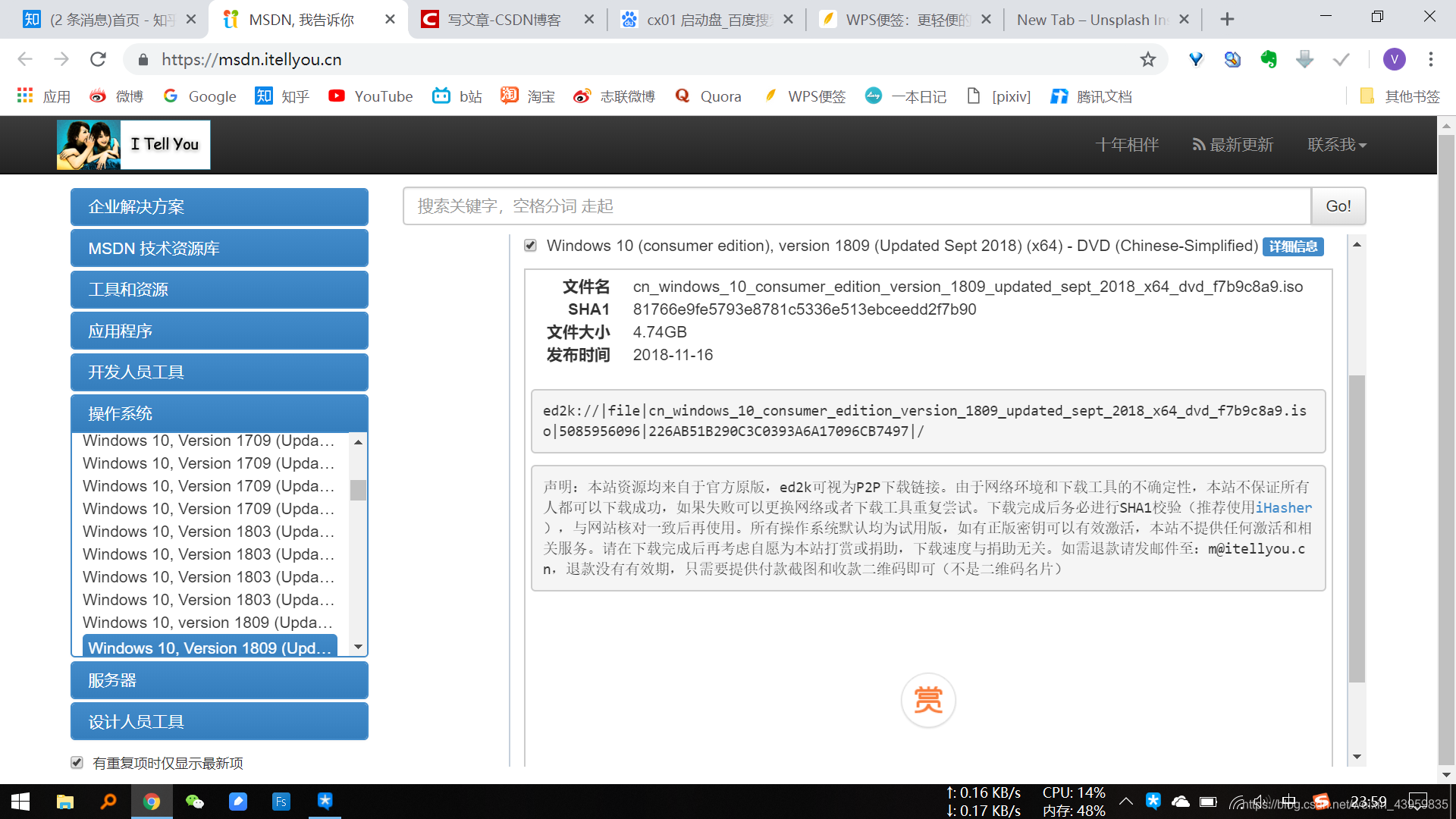Open WeChat from the taskbar
The image size is (1456, 819).
(195, 802)
